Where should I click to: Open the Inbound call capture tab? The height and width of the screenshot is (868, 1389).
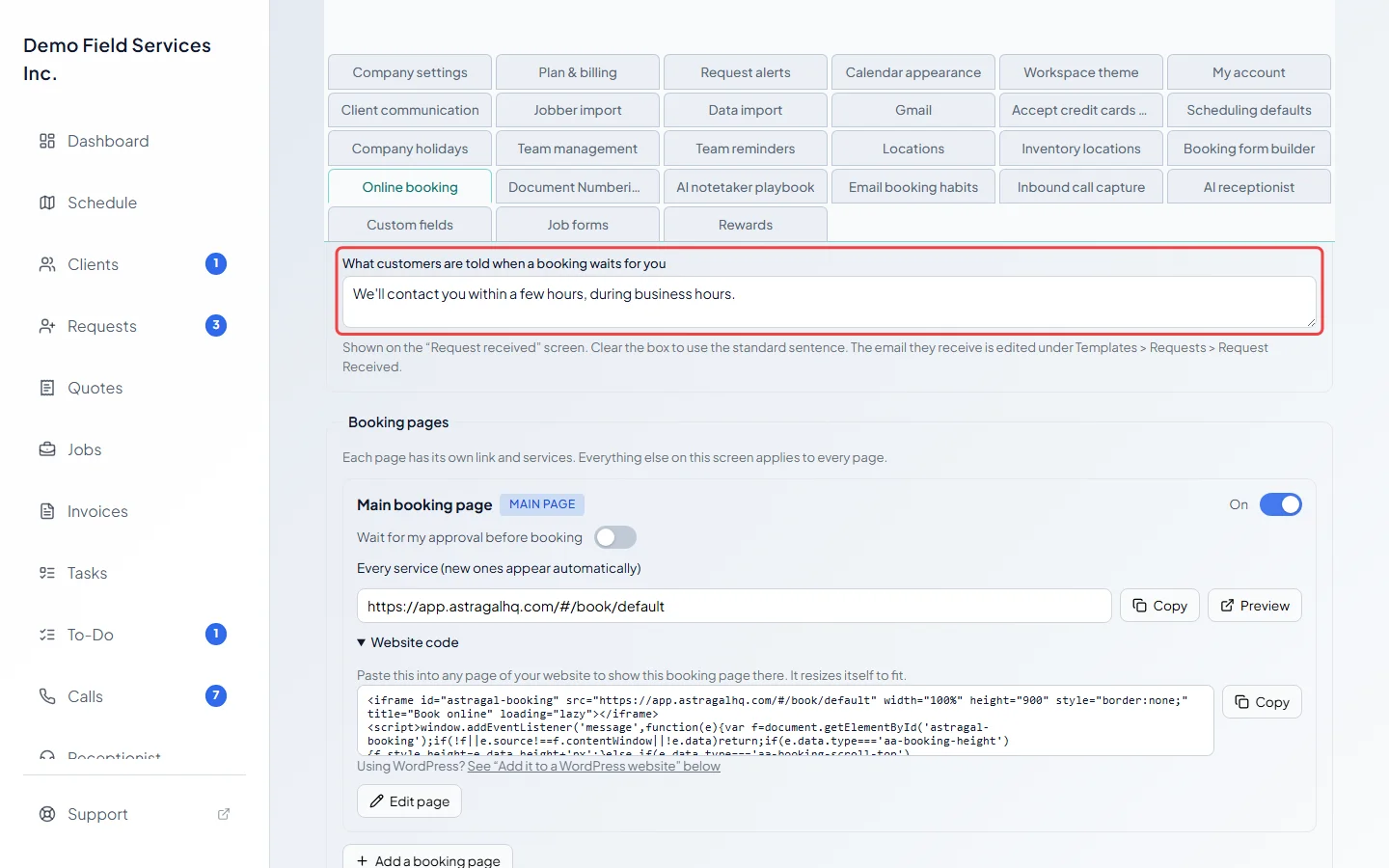pos(1081,187)
